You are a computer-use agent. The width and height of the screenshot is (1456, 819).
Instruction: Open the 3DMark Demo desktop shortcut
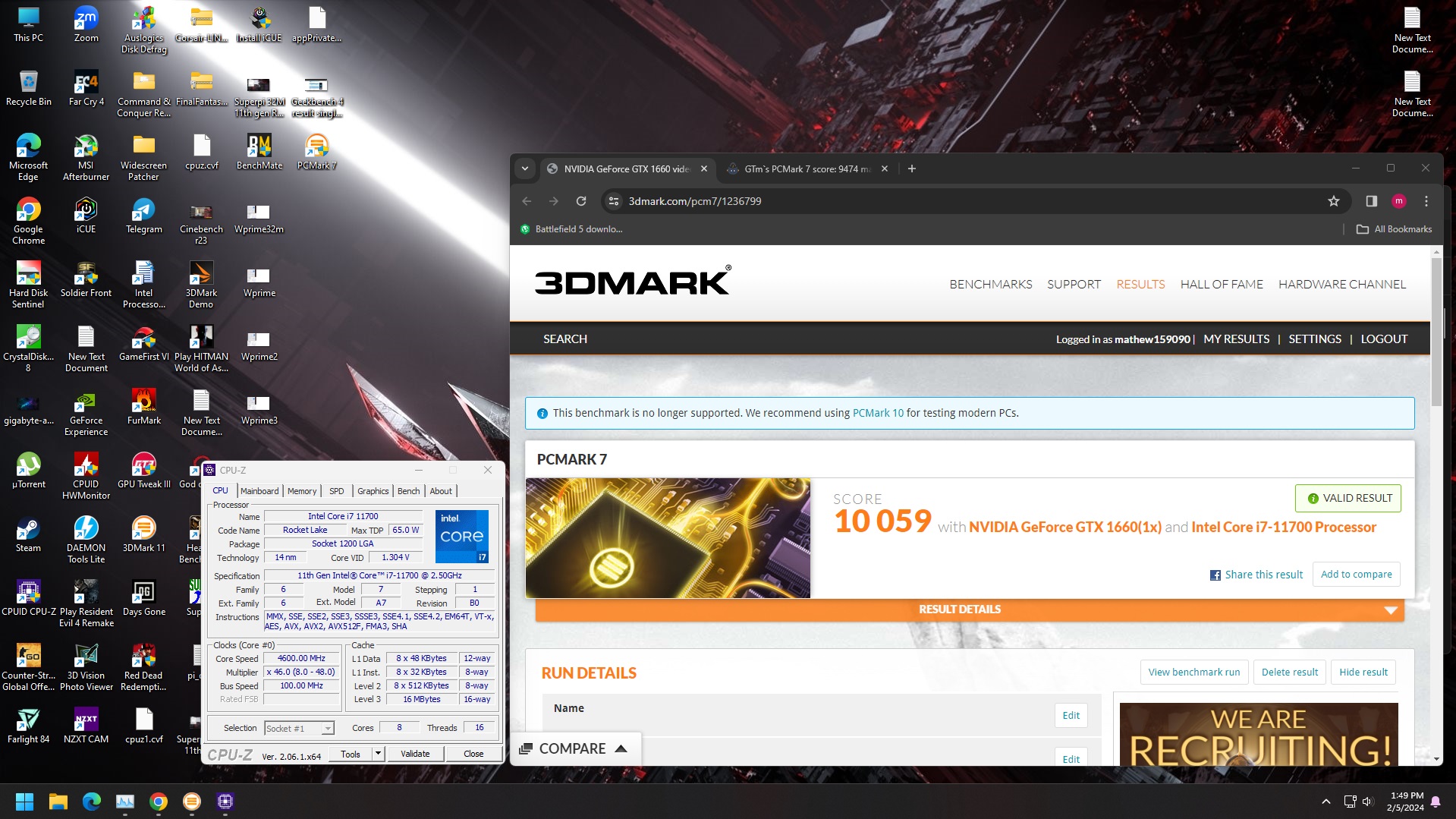pyautogui.click(x=201, y=285)
